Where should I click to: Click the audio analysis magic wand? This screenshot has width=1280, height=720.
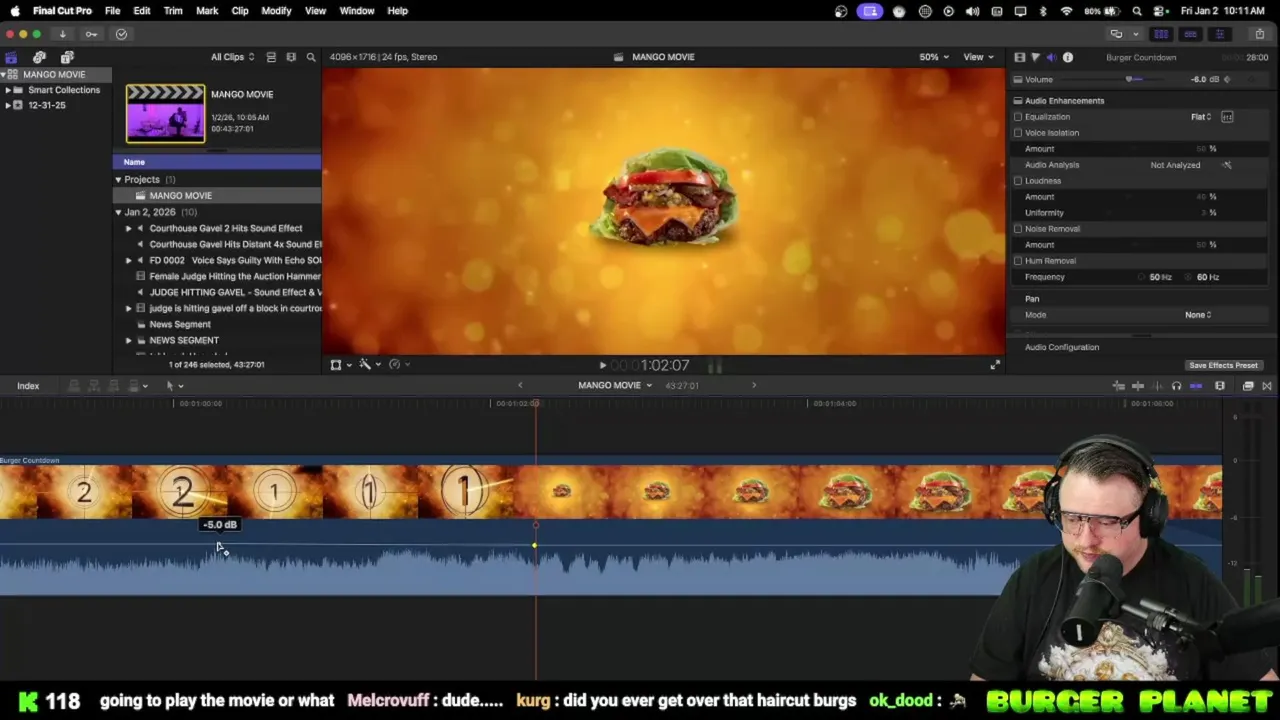tap(1227, 165)
